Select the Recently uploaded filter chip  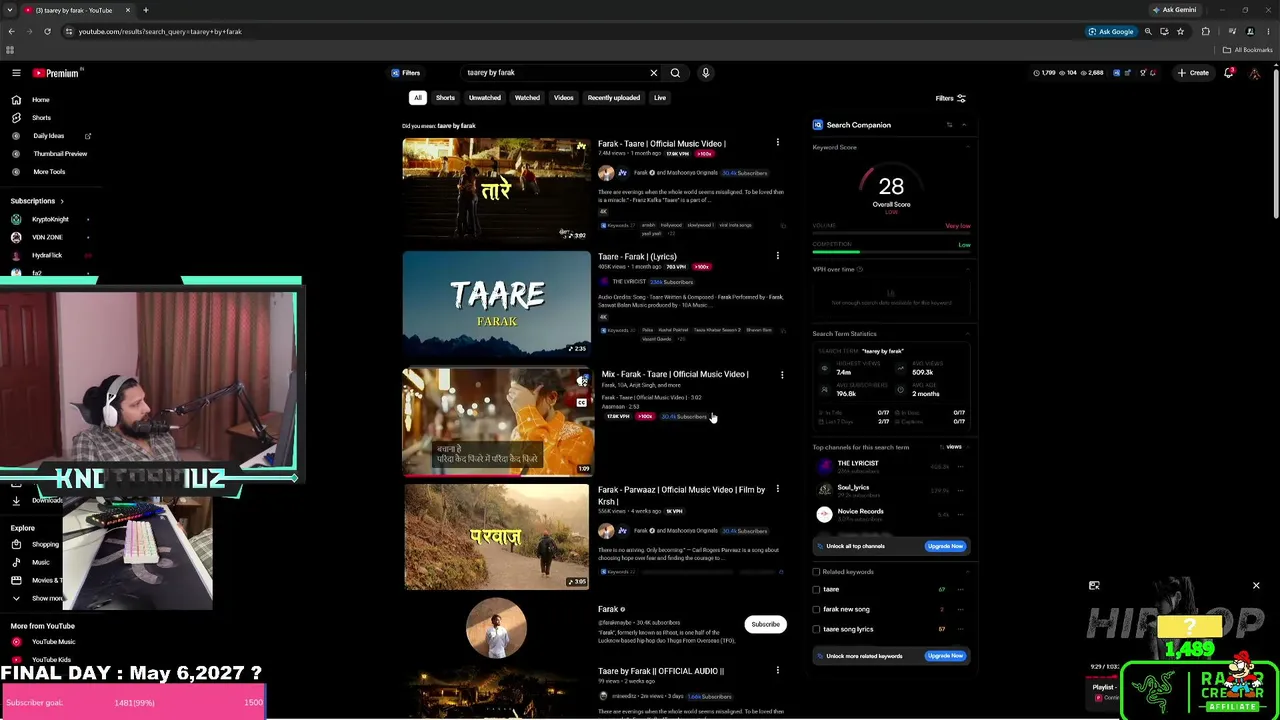(x=614, y=98)
